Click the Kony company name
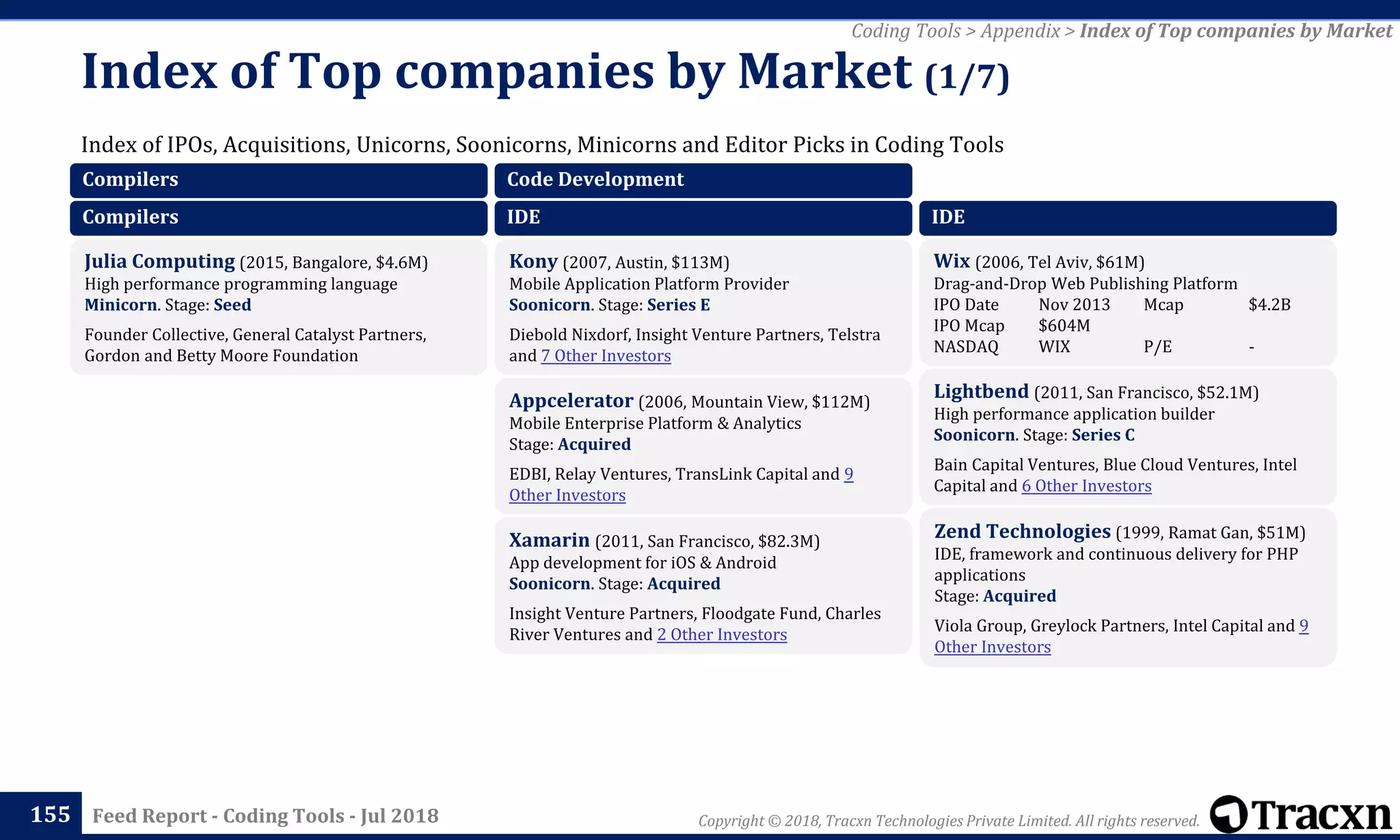 533,262
